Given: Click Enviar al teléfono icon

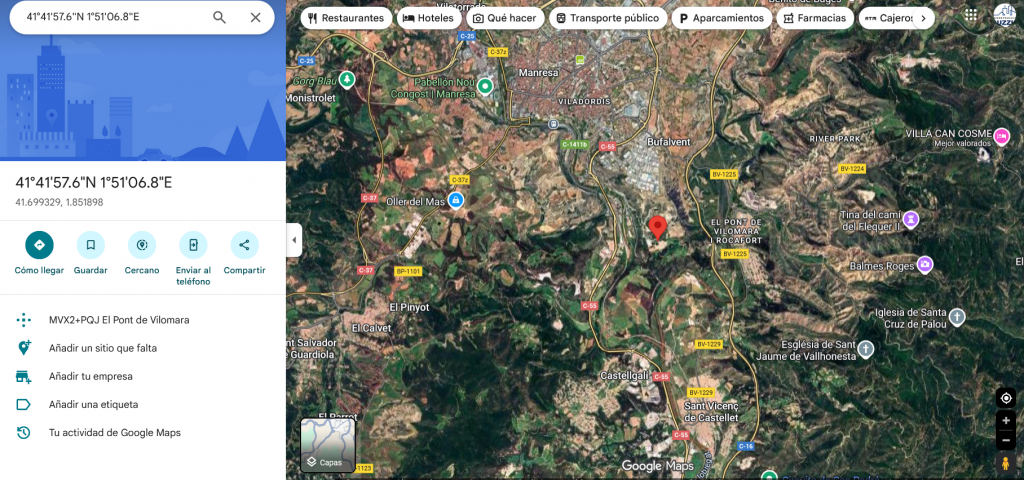Looking at the screenshot, I should click(x=193, y=245).
